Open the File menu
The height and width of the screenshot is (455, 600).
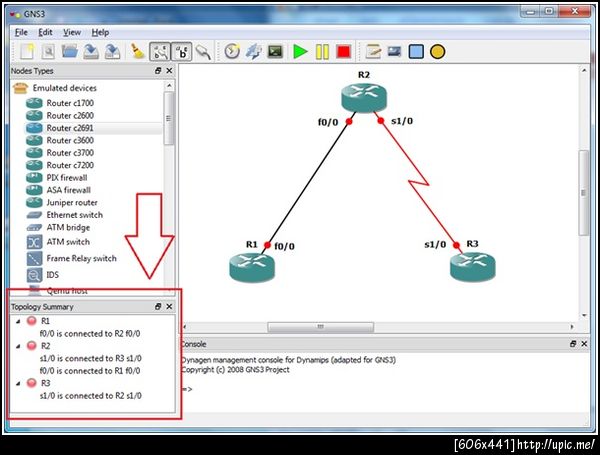[x=21, y=32]
